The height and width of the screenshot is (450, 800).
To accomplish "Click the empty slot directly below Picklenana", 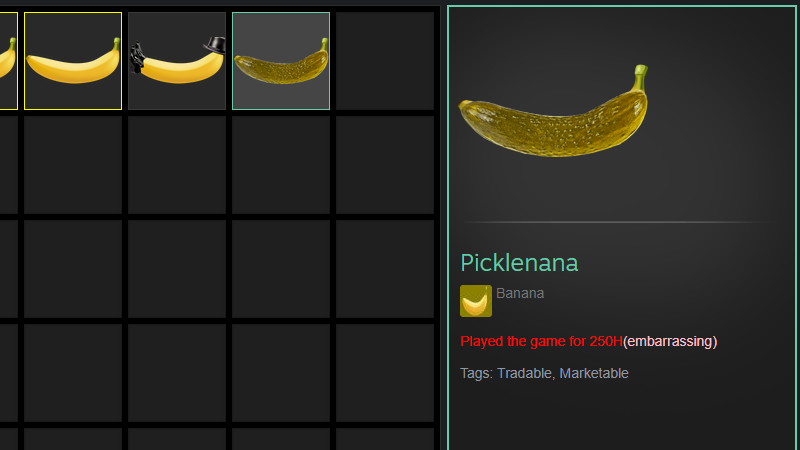I will point(281,165).
